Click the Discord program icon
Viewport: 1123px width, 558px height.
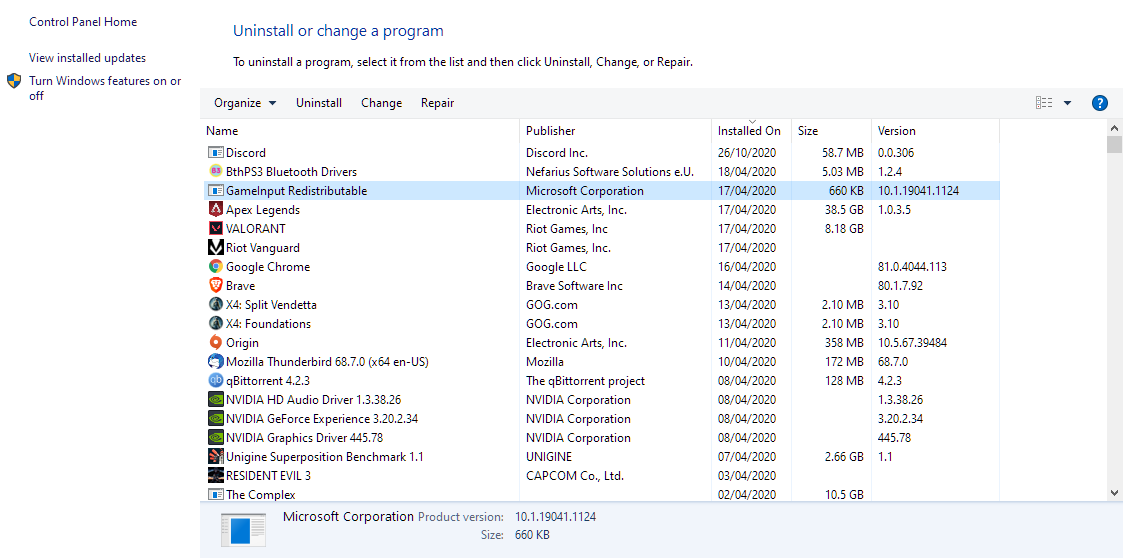coord(216,153)
